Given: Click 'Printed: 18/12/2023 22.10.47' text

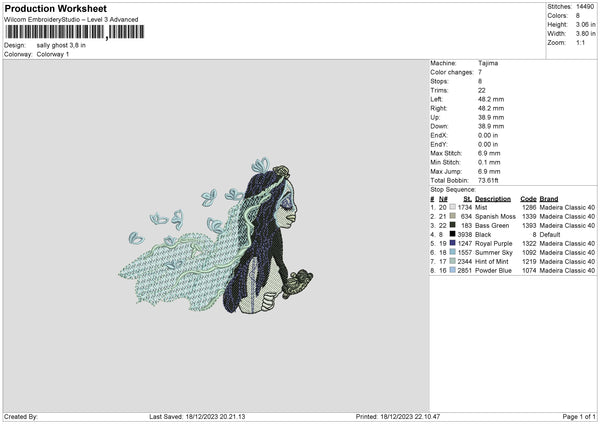Looking at the screenshot, I should pyautogui.click(x=398, y=417).
